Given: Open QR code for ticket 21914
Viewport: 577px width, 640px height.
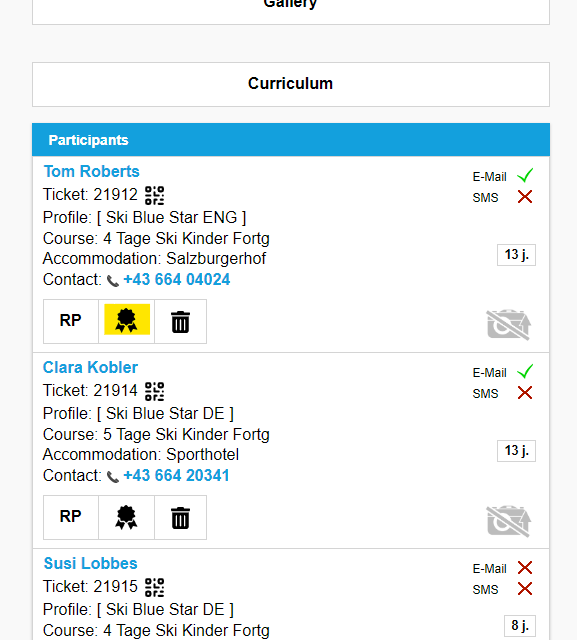Looking at the screenshot, I should (x=155, y=391).
